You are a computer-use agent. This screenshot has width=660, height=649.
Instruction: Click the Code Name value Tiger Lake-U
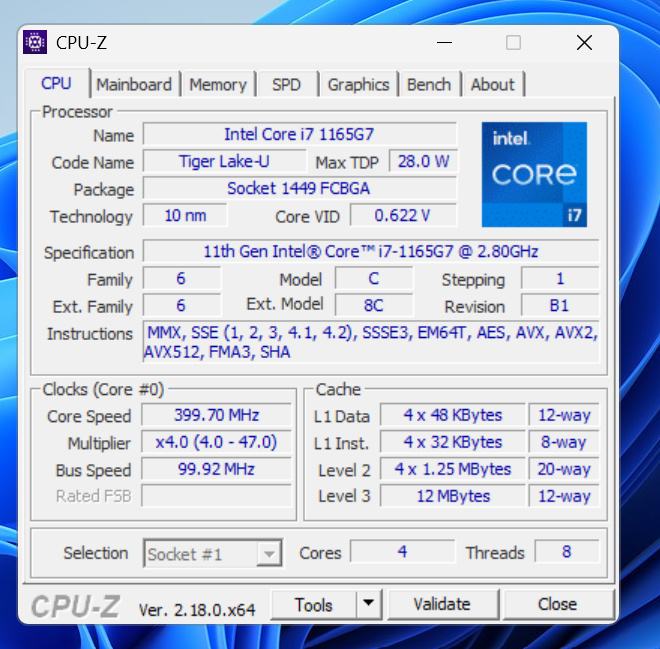point(224,161)
